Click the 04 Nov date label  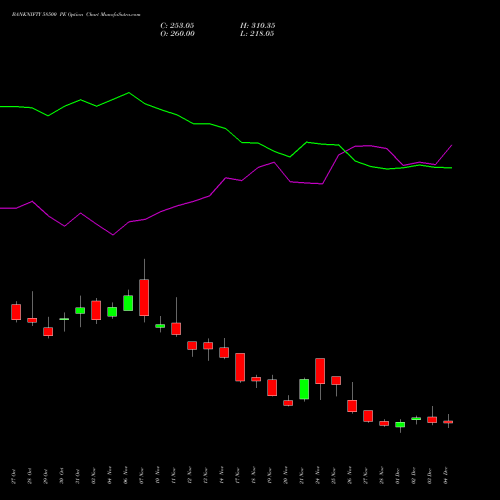(109, 476)
